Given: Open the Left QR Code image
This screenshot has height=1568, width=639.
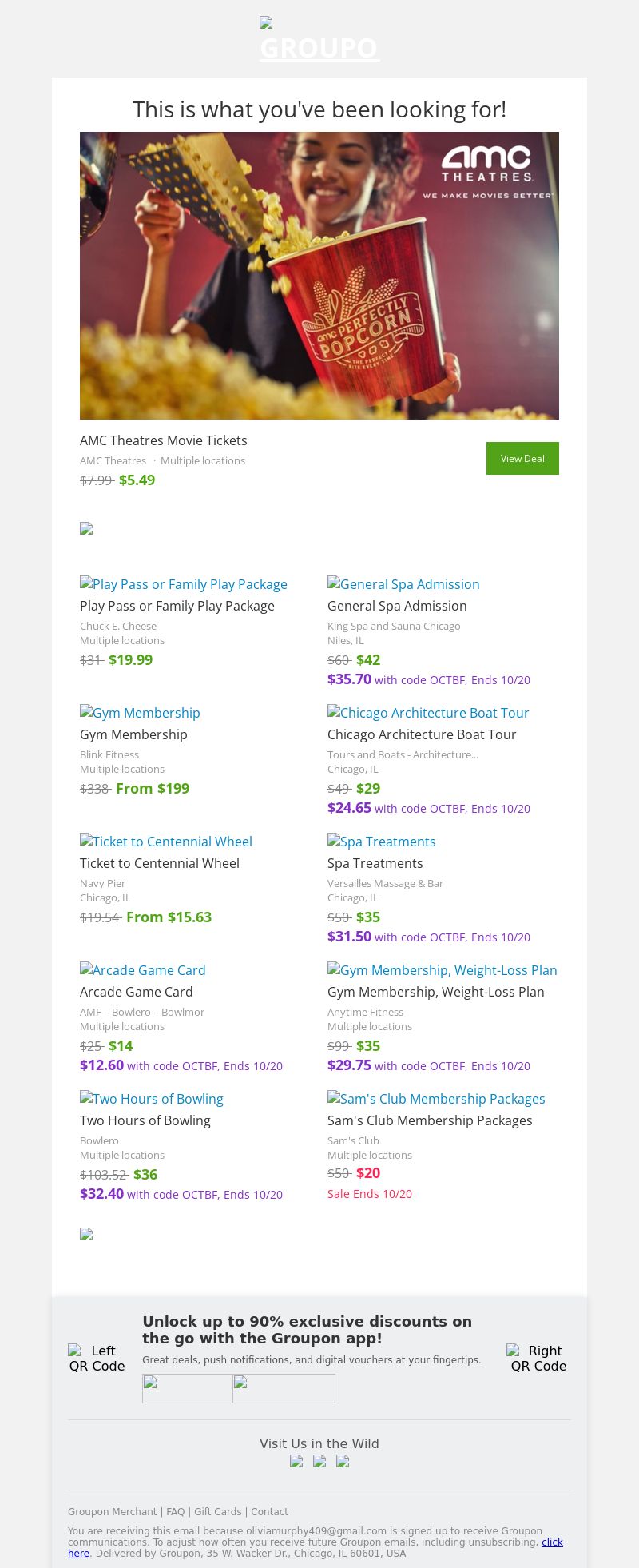Looking at the screenshot, I should tap(97, 1358).
